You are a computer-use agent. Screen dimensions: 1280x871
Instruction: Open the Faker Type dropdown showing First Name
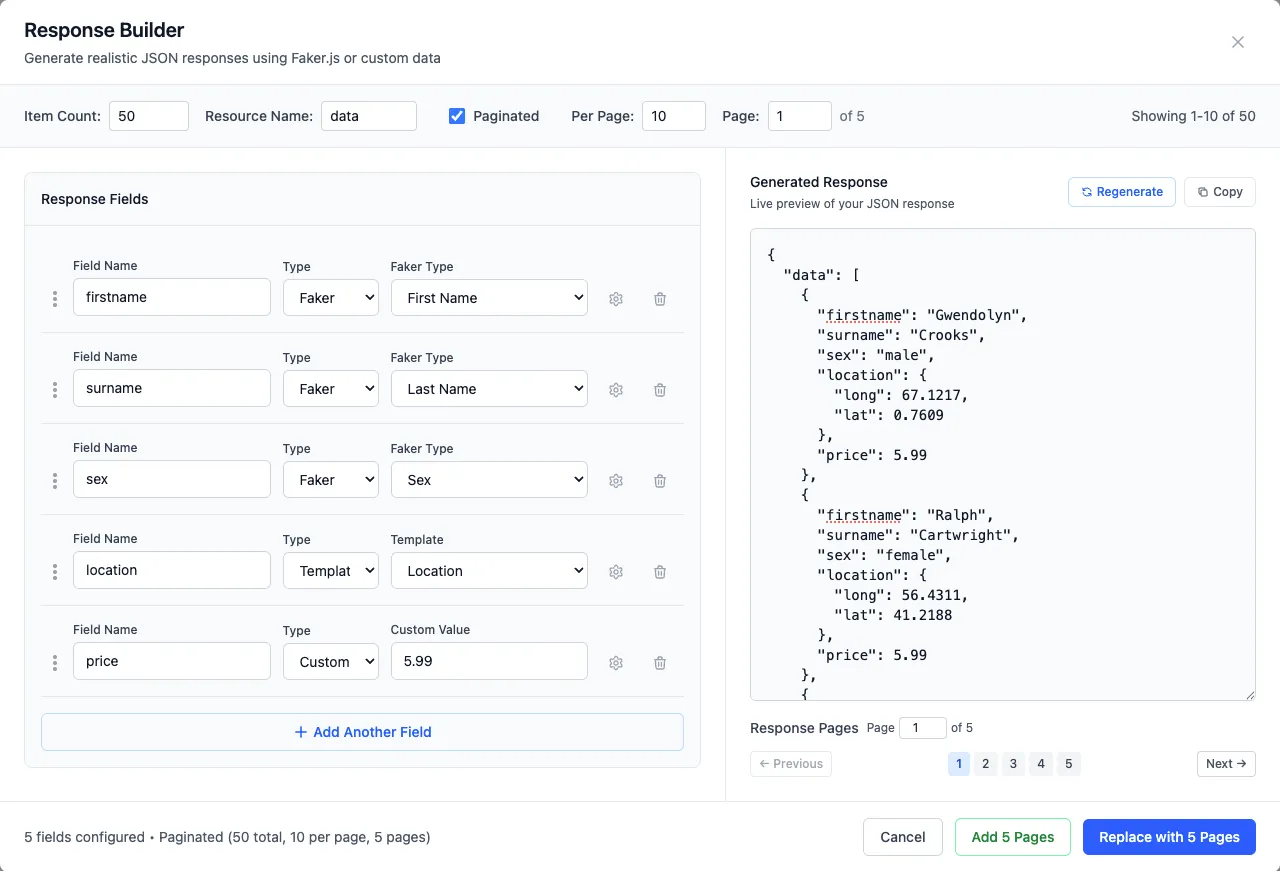point(489,297)
